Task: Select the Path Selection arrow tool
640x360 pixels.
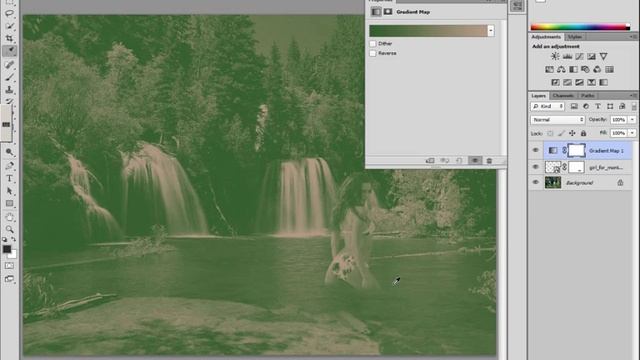Action: pos(9,191)
